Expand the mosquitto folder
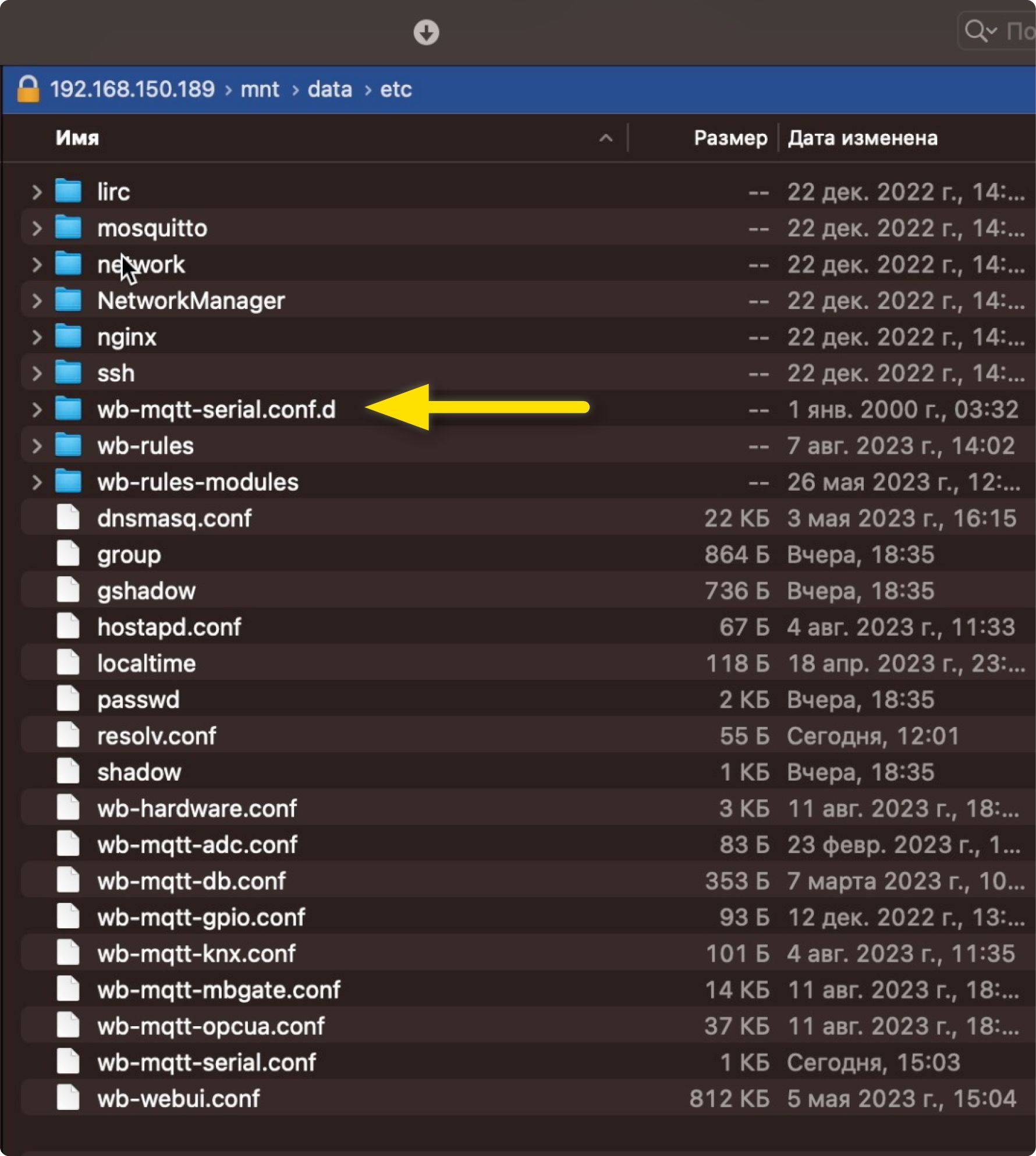This screenshot has width=1036, height=1156. pos(37,228)
